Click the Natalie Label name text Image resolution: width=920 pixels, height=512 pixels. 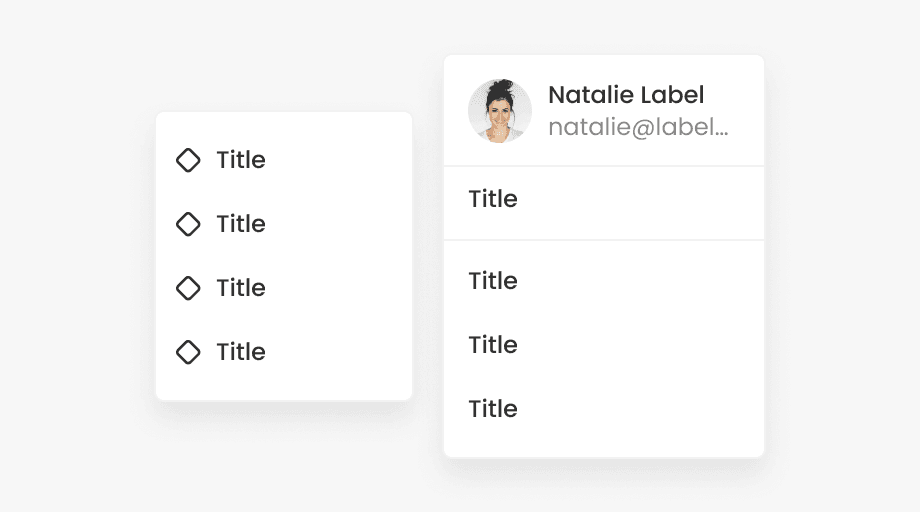click(626, 95)
